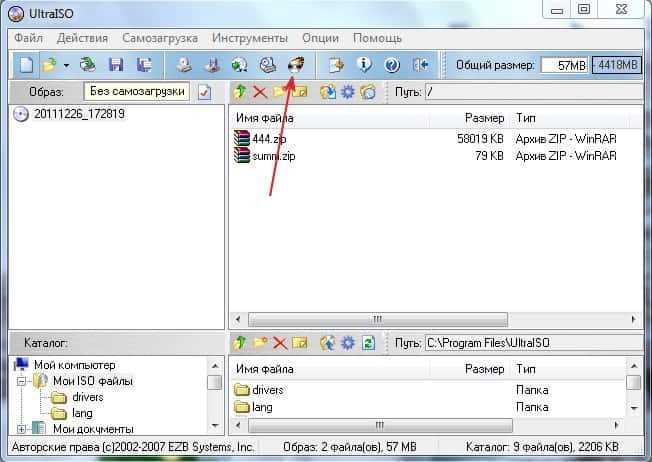Select drivers folder in local file list
Viewport: 652px width, 462px height.
268,390
